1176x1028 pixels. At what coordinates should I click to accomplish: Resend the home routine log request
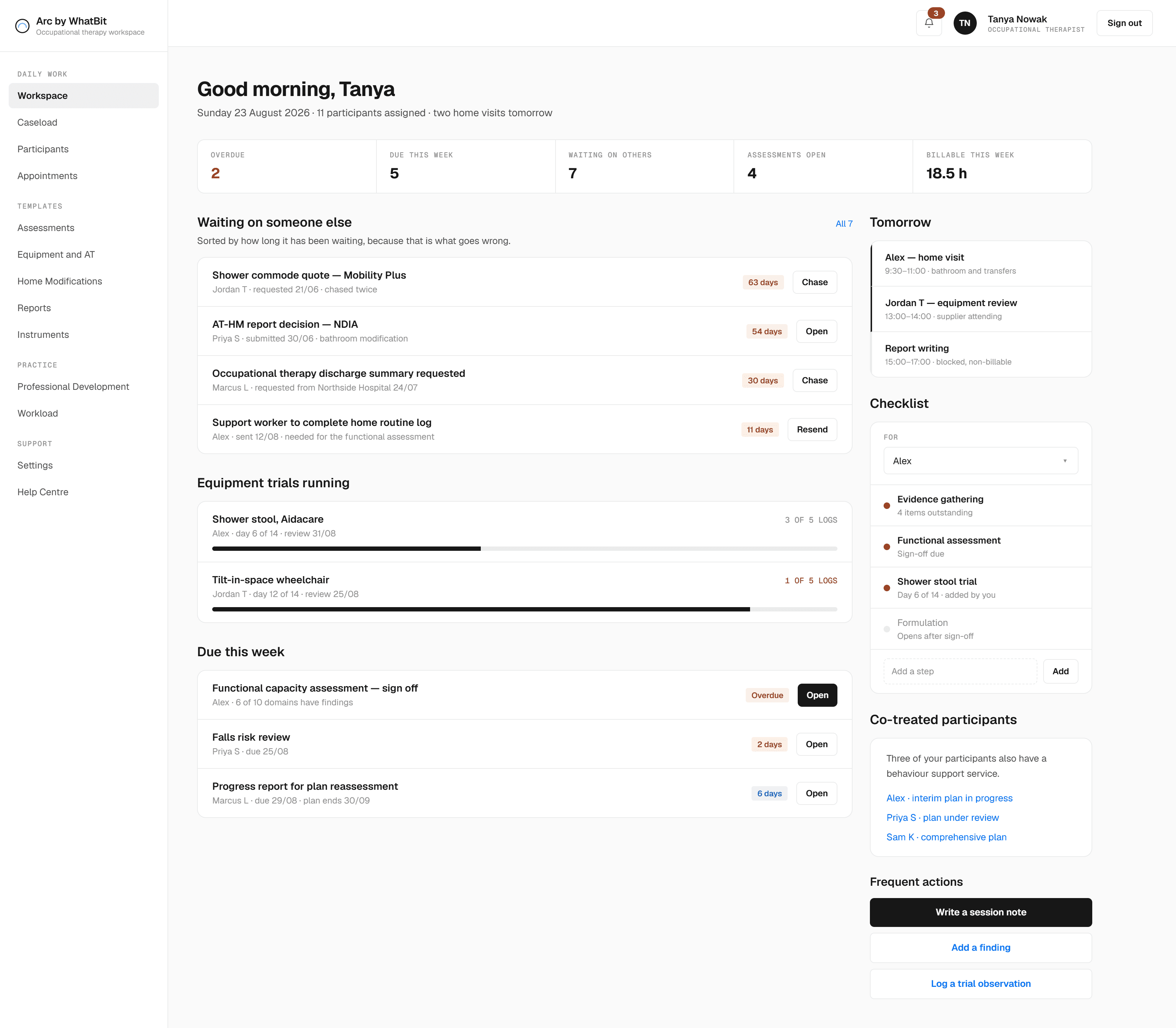click(x=812, y=429)
